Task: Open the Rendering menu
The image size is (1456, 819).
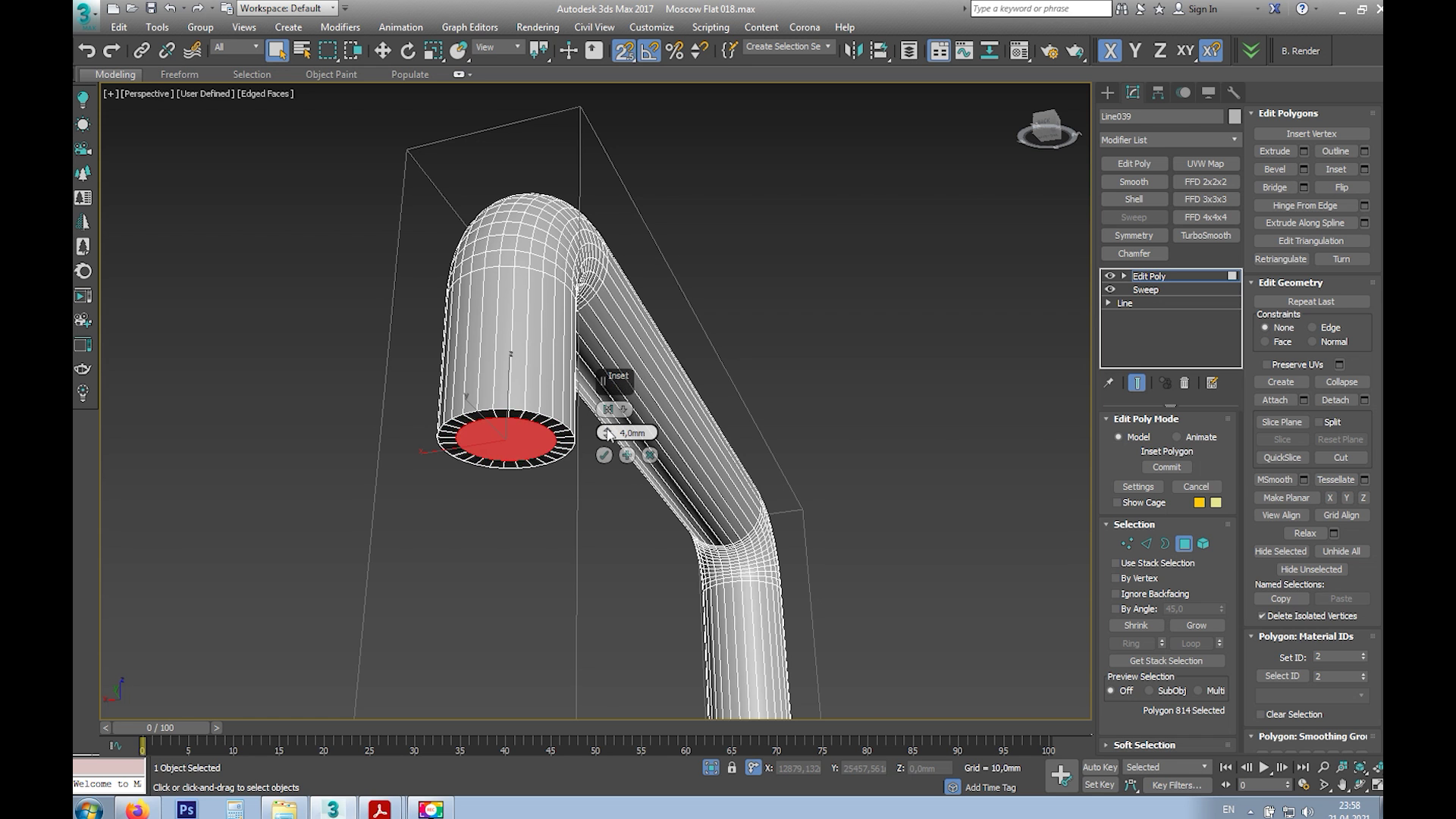Action: 537,27
